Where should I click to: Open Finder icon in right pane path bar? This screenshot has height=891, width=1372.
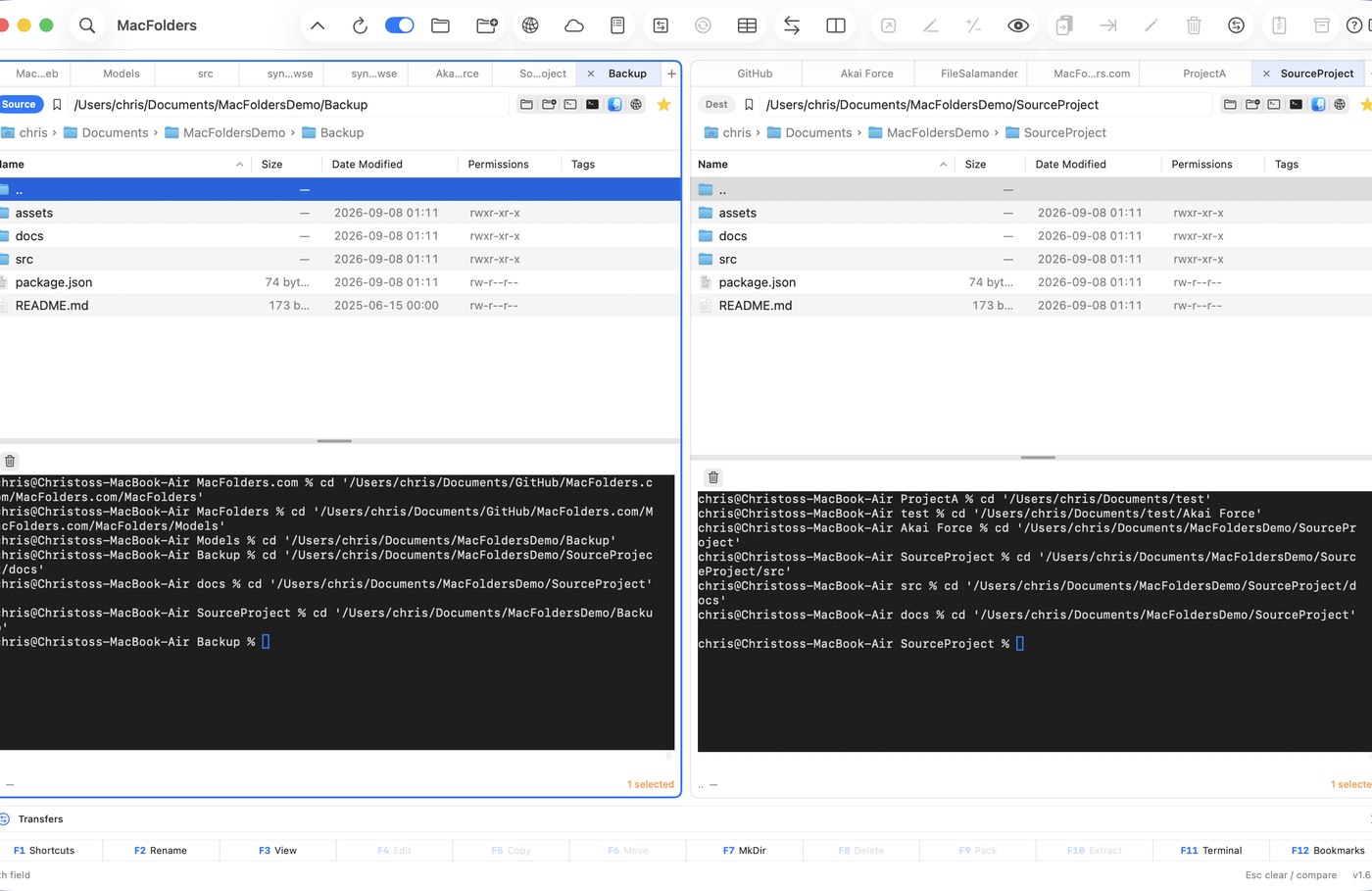pyautogui.click(x=1318, y=104)
